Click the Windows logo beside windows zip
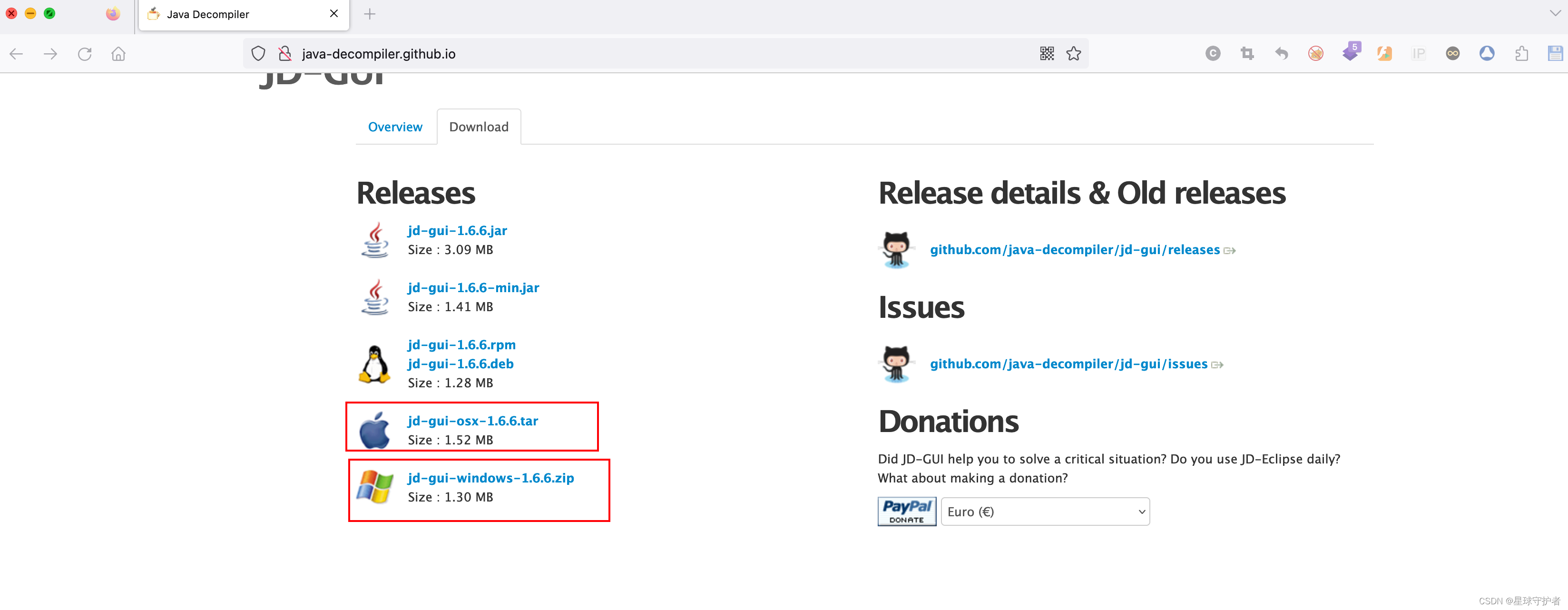 (x=374, y=487)
